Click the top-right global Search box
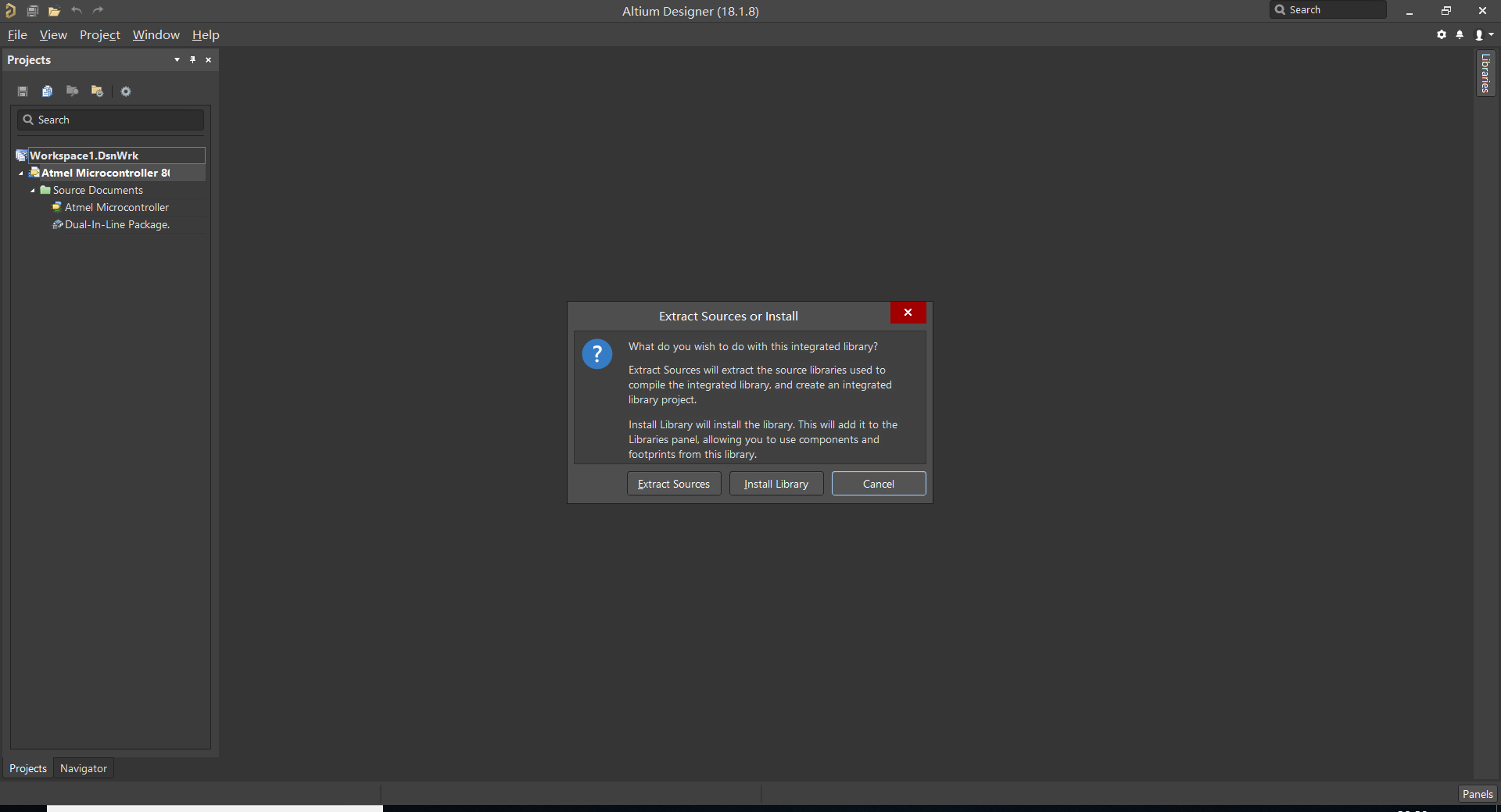Screen dimensions: 1501x812 (x=1328, y=9)
